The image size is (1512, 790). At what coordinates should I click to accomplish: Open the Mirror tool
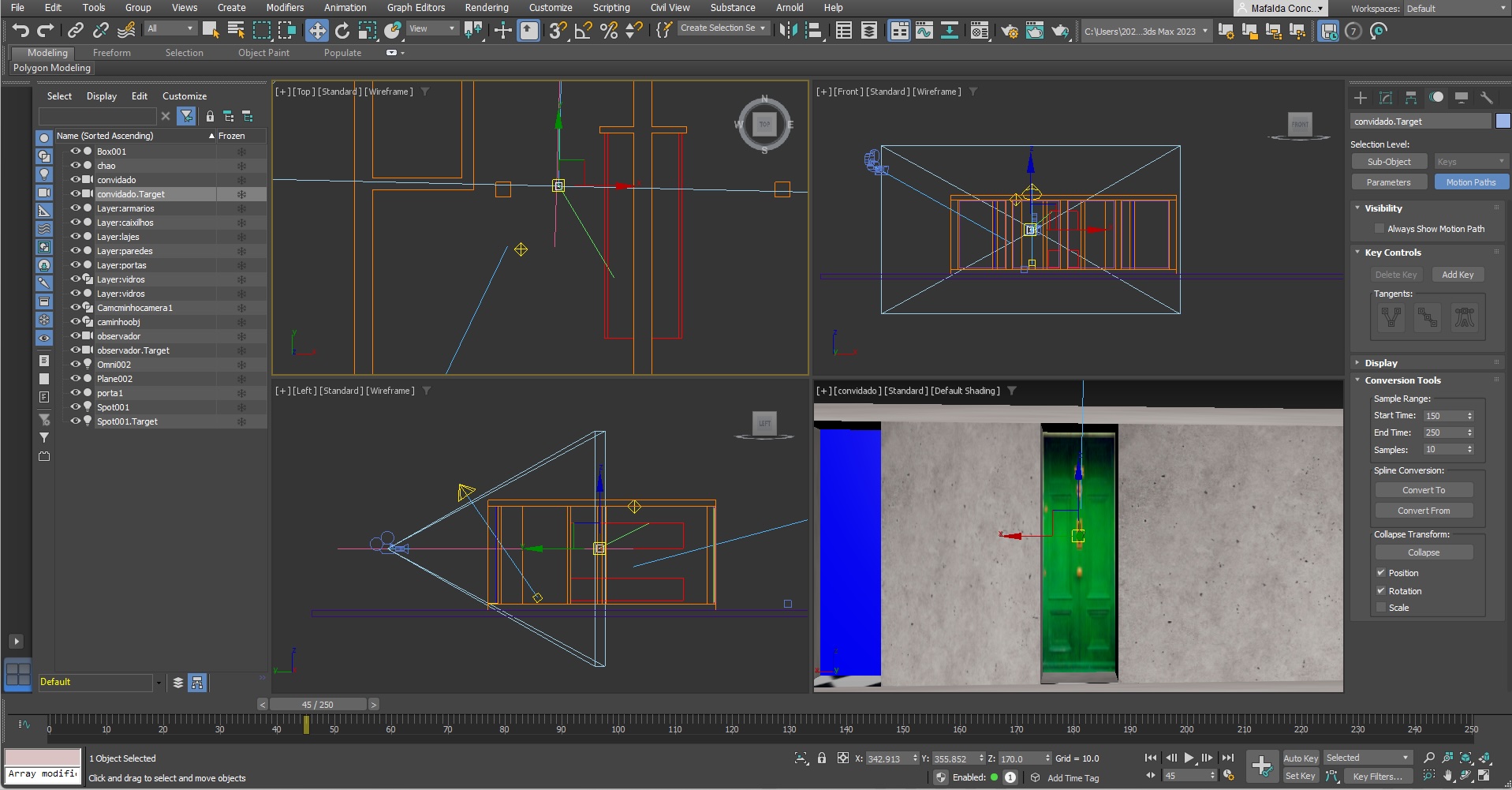[x=787, y=31]
